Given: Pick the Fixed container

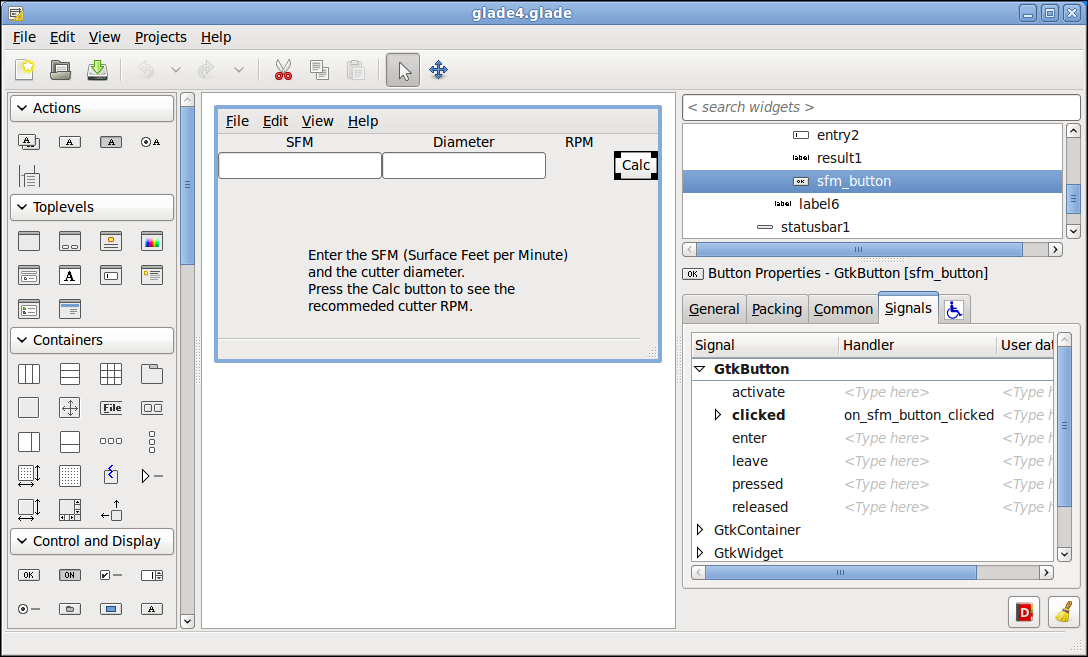Looking at the screenshot, I should pyautogui.click(x=69, y=476).
